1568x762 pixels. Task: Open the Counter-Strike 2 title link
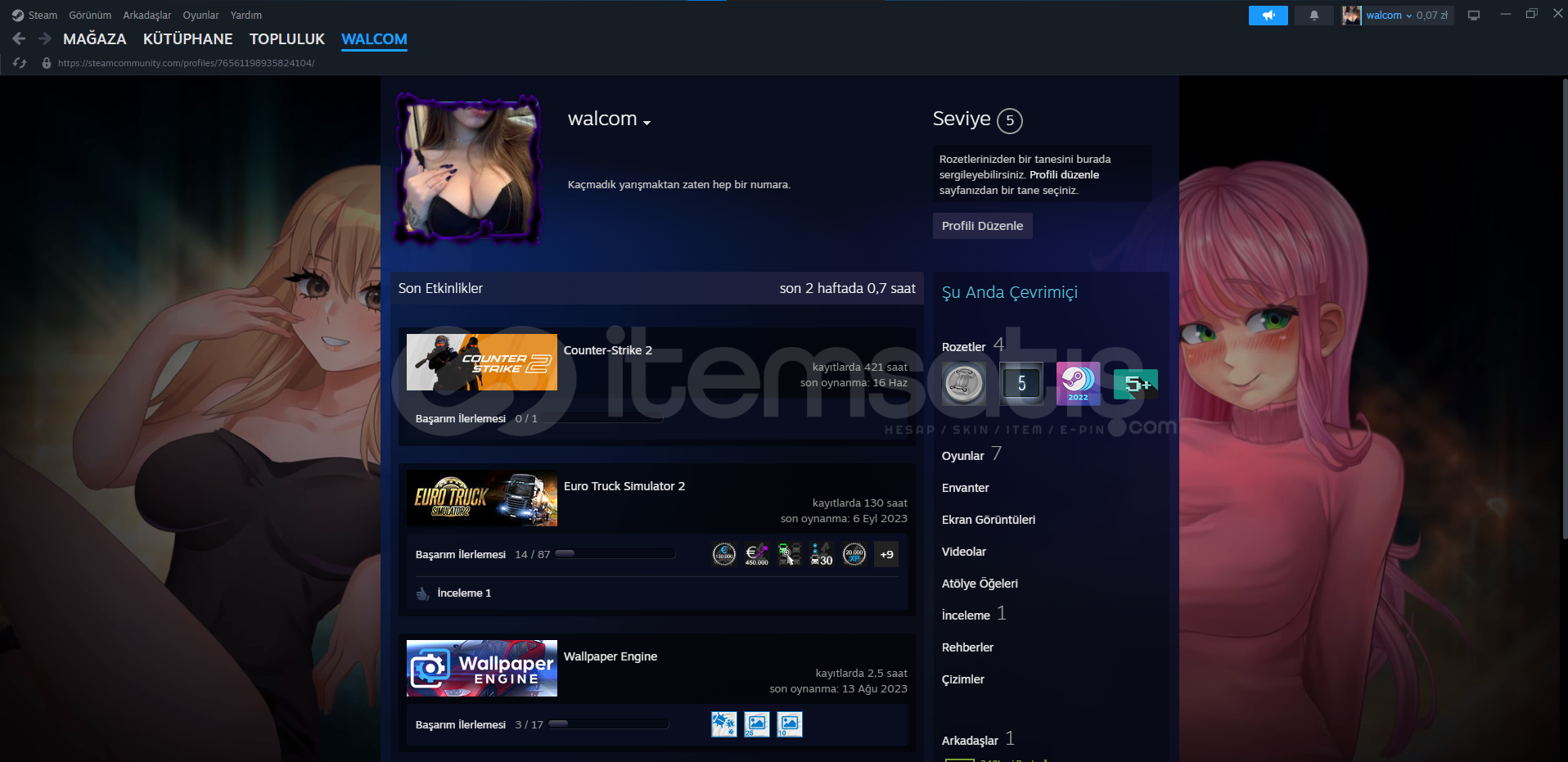[608, 350]
